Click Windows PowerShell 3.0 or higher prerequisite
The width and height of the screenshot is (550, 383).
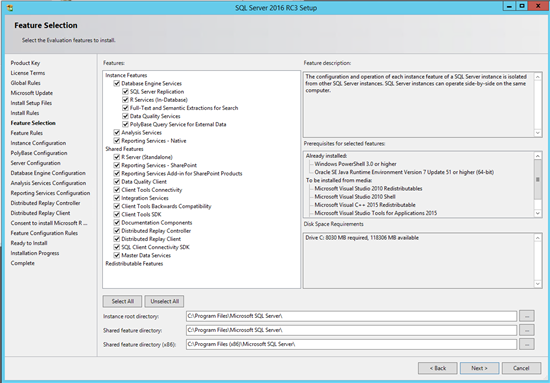pos(355,164)
